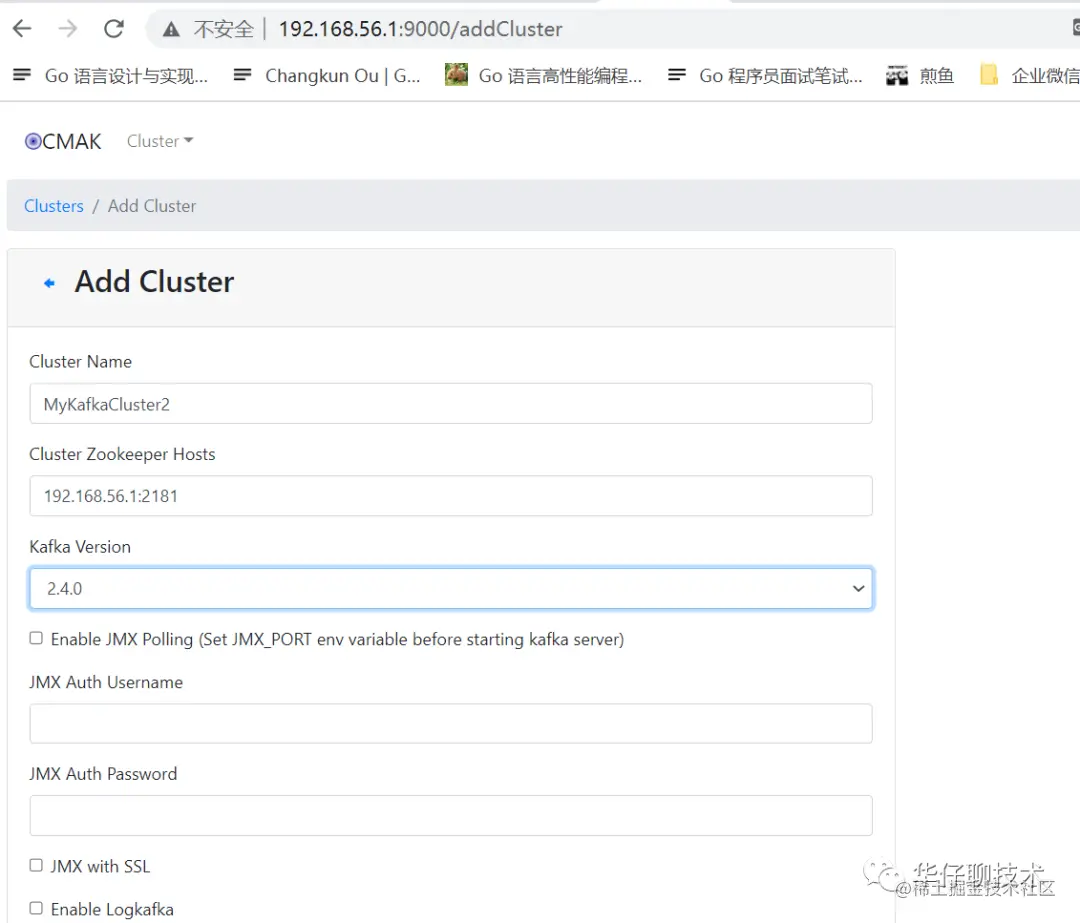
Task: Click the browser forward arrow
Action: pos(68,29)
